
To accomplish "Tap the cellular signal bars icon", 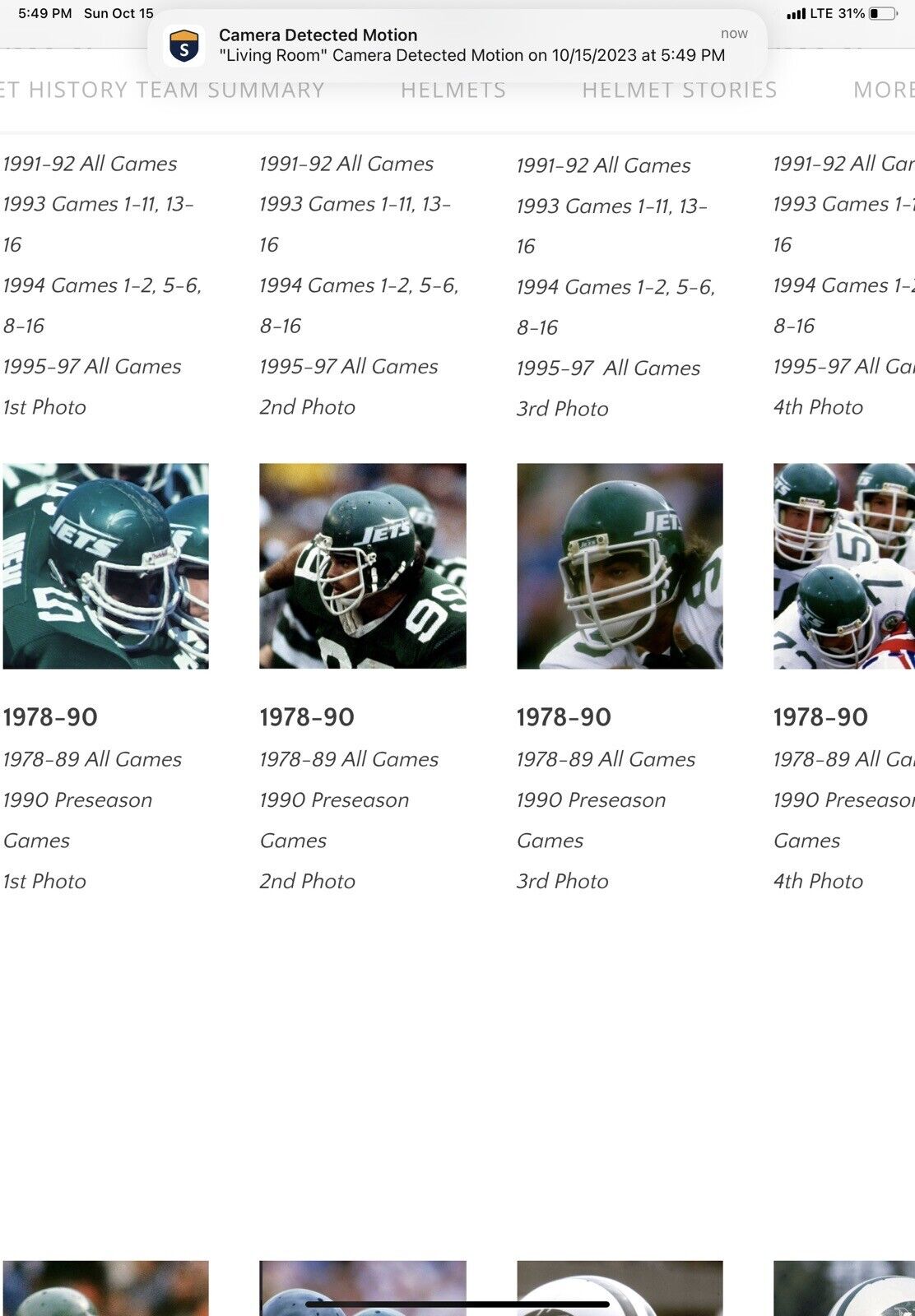I will tap(796, 13).
